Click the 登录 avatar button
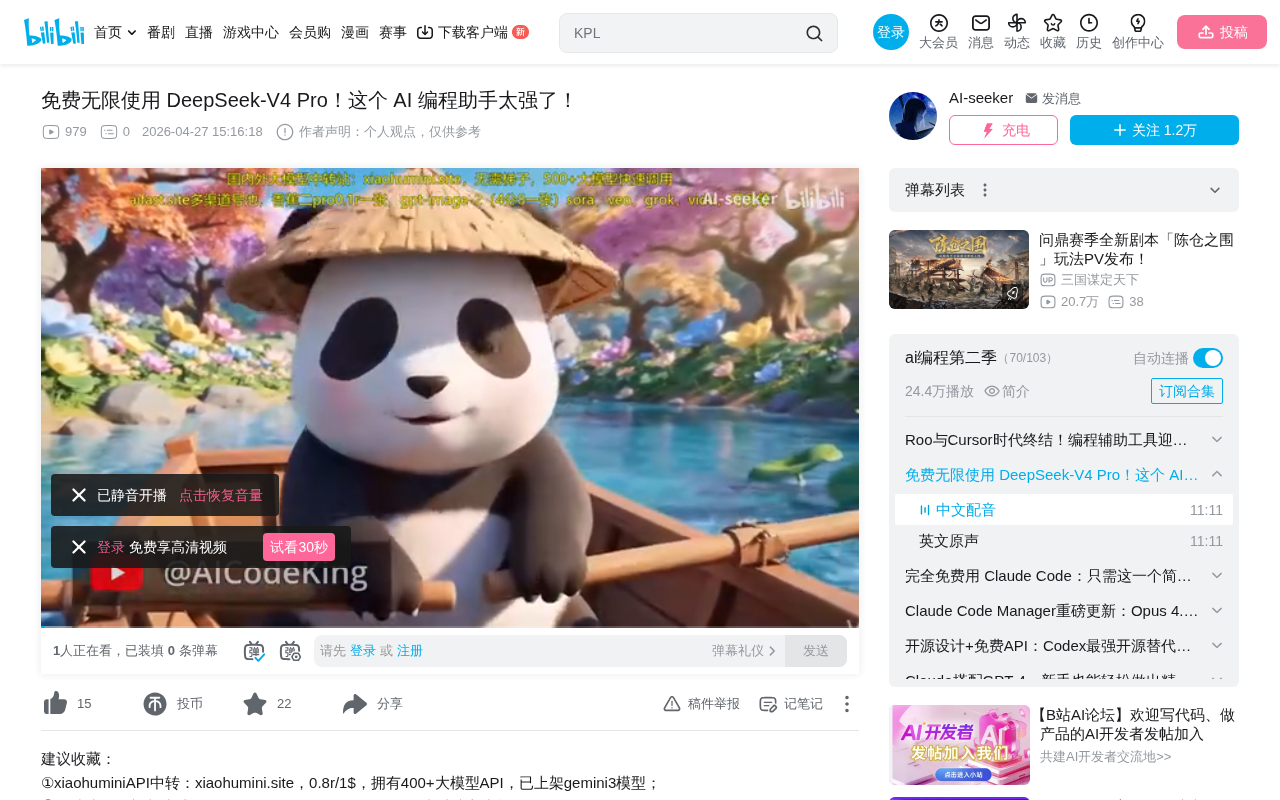 coord(891,32)
